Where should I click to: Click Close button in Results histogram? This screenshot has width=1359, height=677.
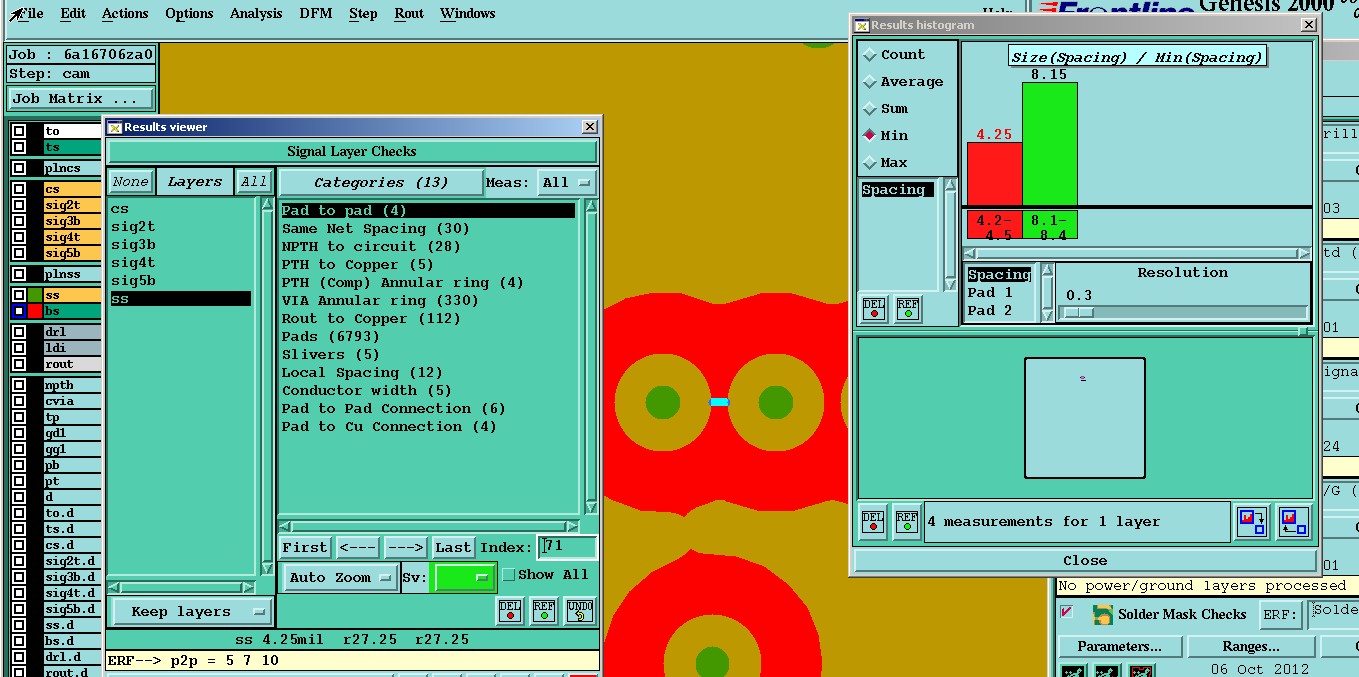pos(1085,561)
